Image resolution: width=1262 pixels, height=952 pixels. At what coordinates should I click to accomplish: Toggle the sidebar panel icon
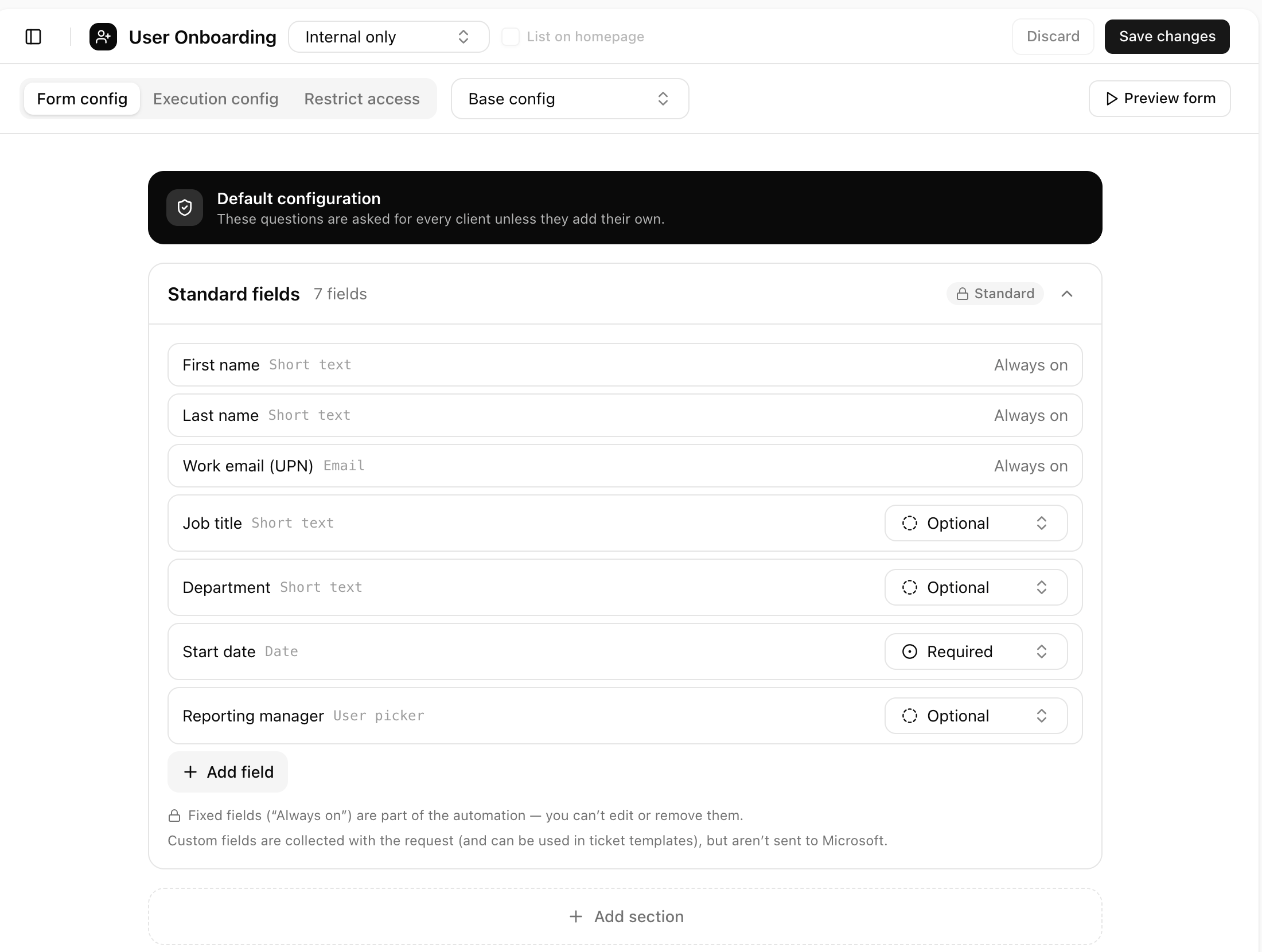click(33, 37)
